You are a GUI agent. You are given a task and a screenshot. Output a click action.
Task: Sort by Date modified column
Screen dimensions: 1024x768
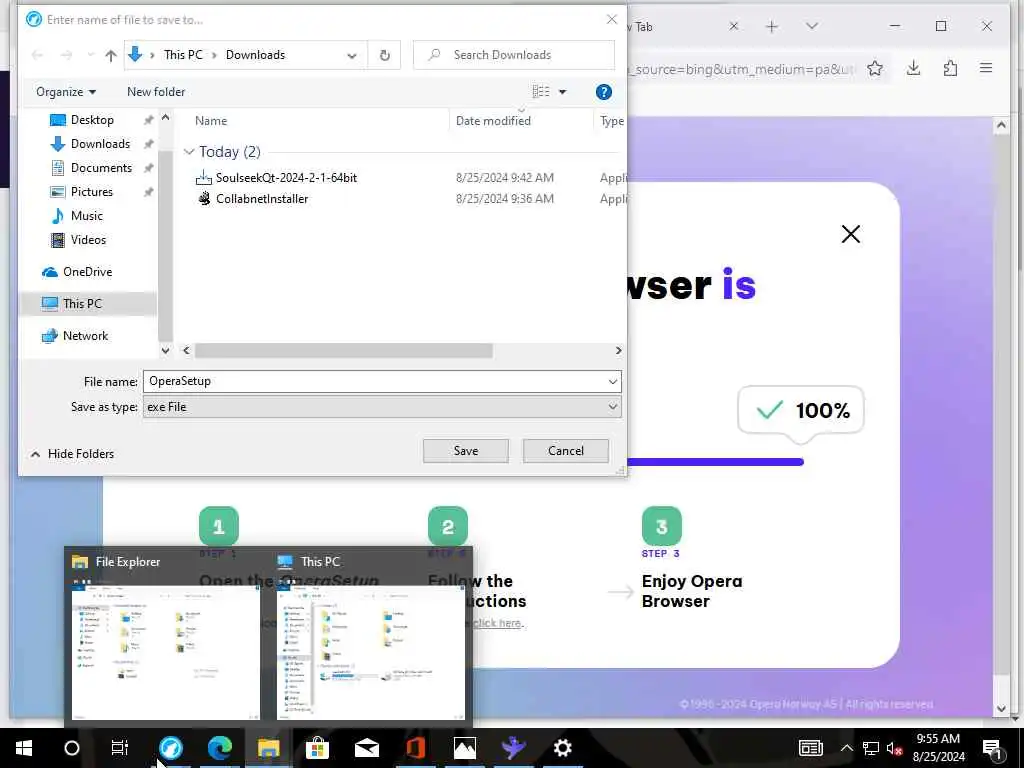[x=493, y=121]
